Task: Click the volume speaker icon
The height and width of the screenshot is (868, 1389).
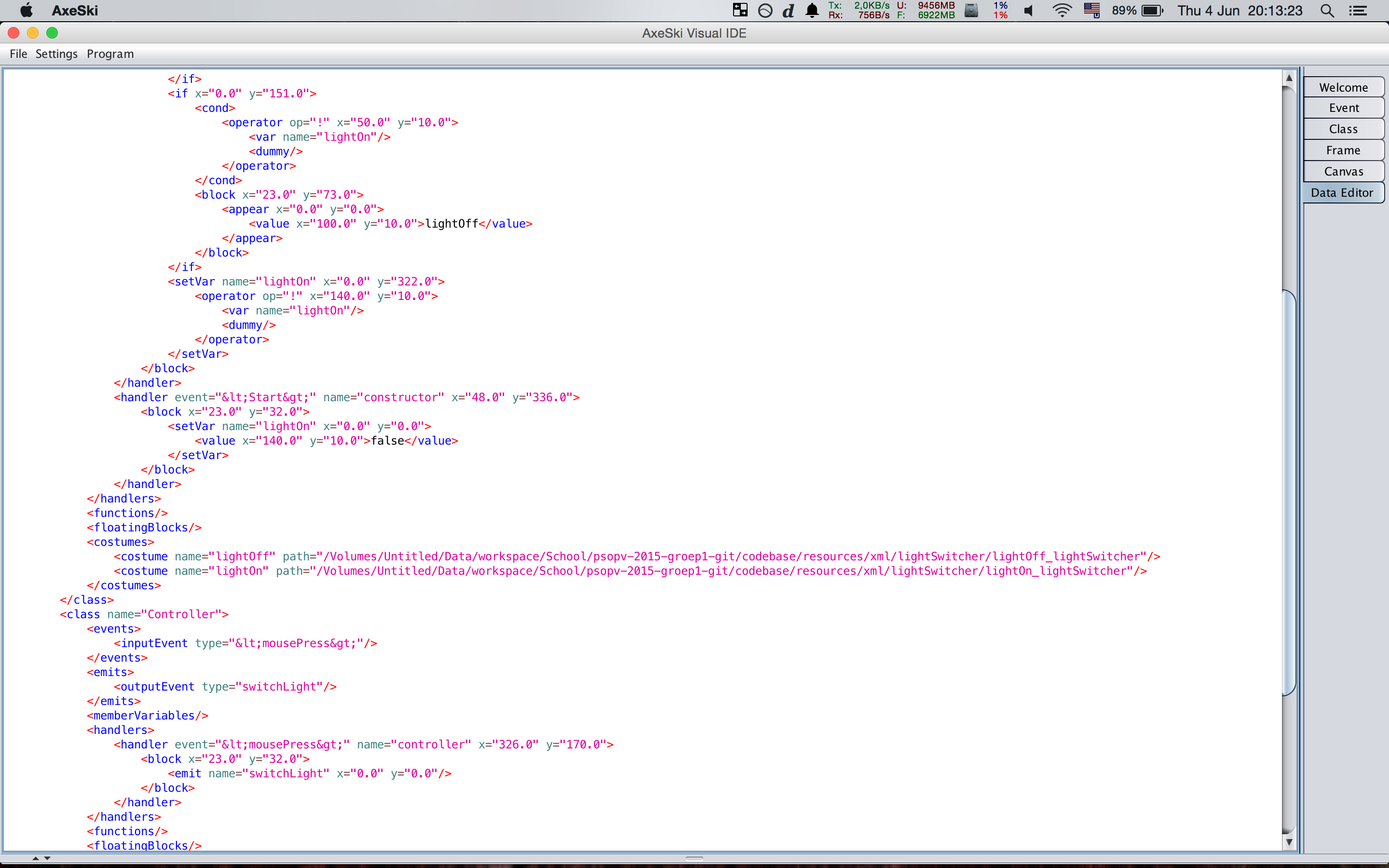Action: (x=1029, y=11)
